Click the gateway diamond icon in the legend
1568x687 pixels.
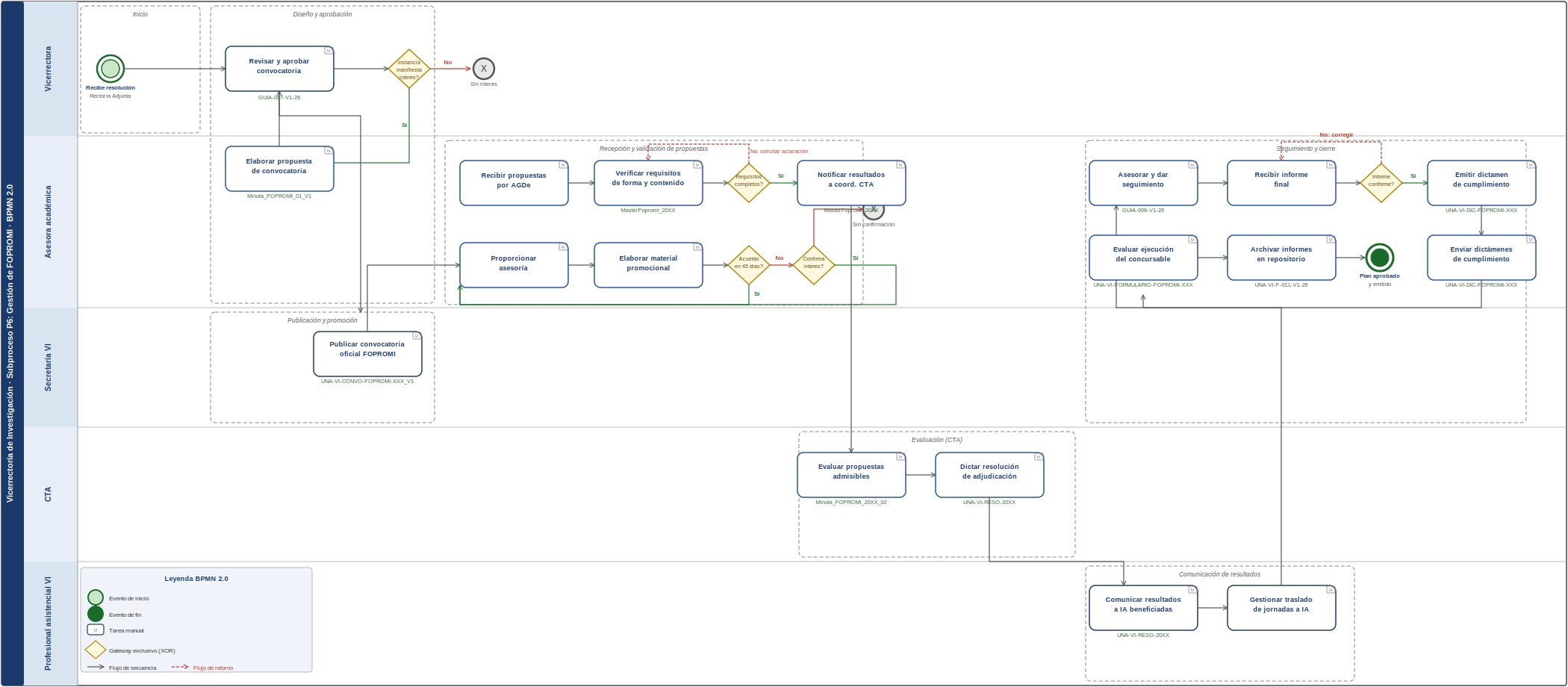point(96,650)
